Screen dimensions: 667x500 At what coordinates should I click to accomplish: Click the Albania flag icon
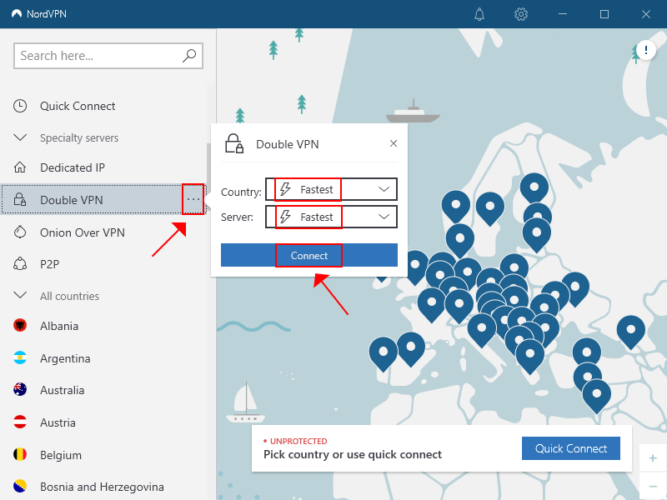(20, 326)
